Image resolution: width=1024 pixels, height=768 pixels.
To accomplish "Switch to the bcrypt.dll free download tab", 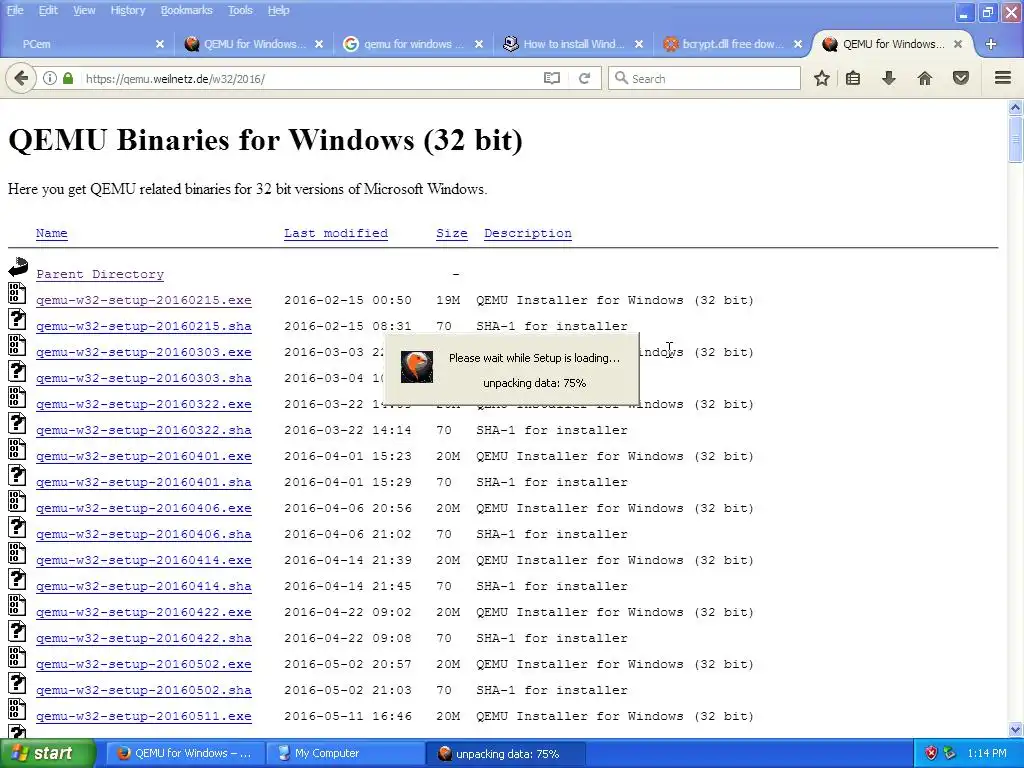I will tap(731, 44).
